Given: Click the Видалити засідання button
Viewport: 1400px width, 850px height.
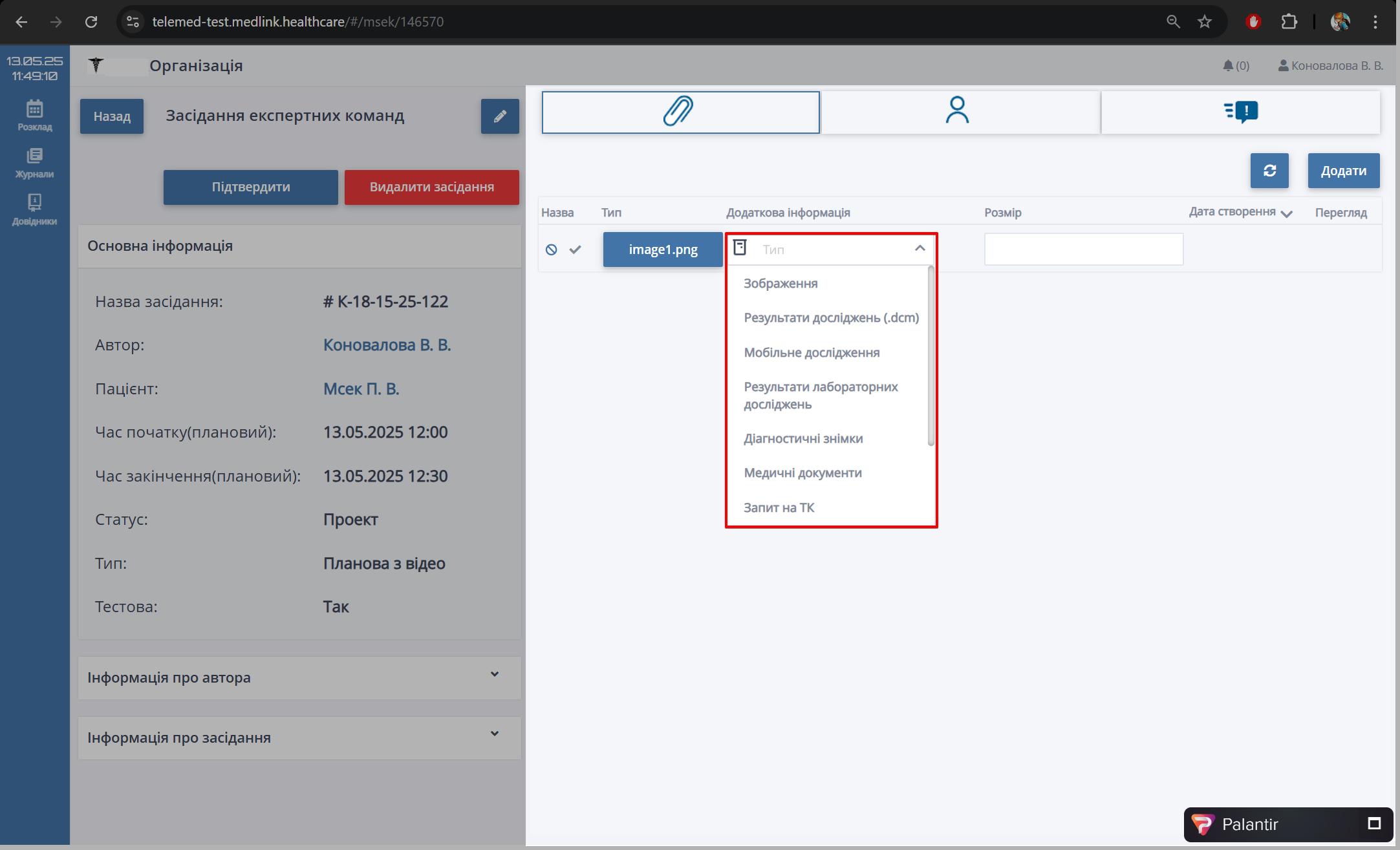Looking at the screenshot, I should 431,187.
